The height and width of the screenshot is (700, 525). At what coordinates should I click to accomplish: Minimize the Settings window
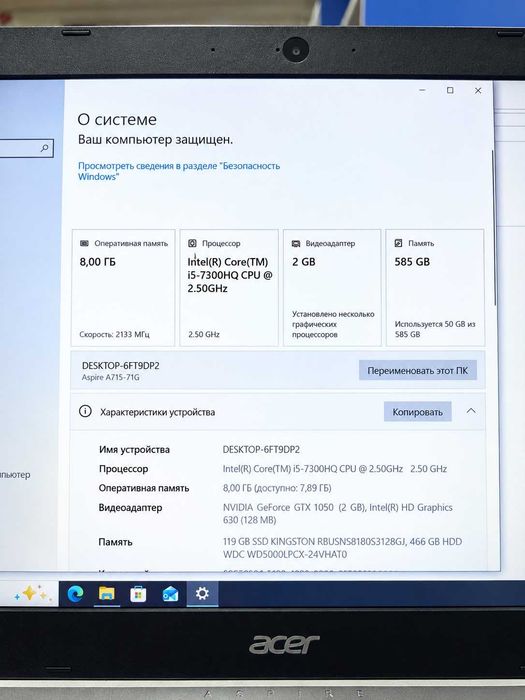(x=422, y=90)
